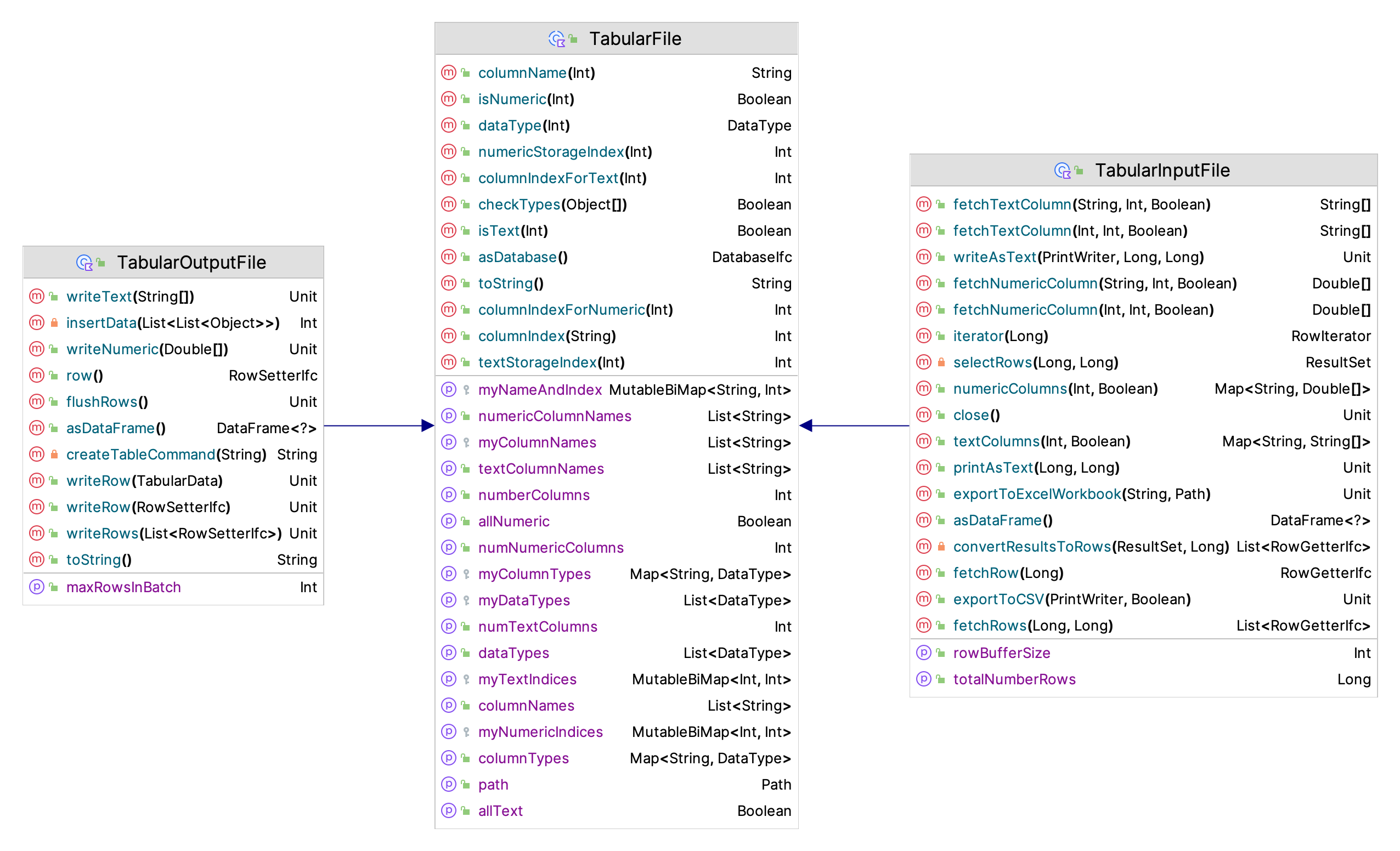Screen dimensions: 1400x851
Task: Click the property icon next to path
Action: pos(448,785)
